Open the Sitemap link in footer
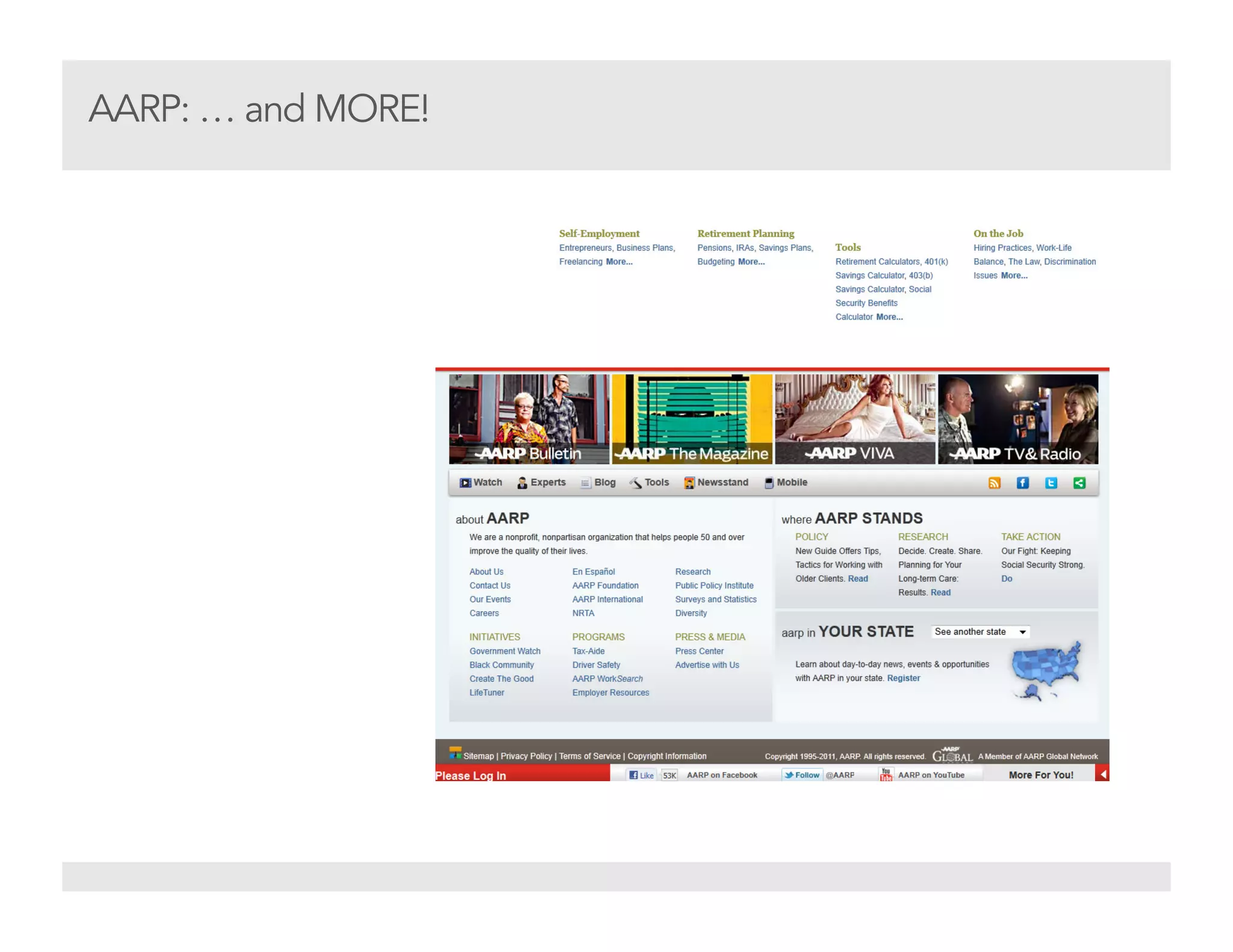 [478, 756]
